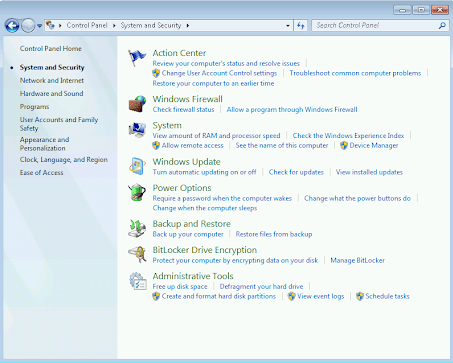Click the refresh button beside address bar

coord(301,25)
